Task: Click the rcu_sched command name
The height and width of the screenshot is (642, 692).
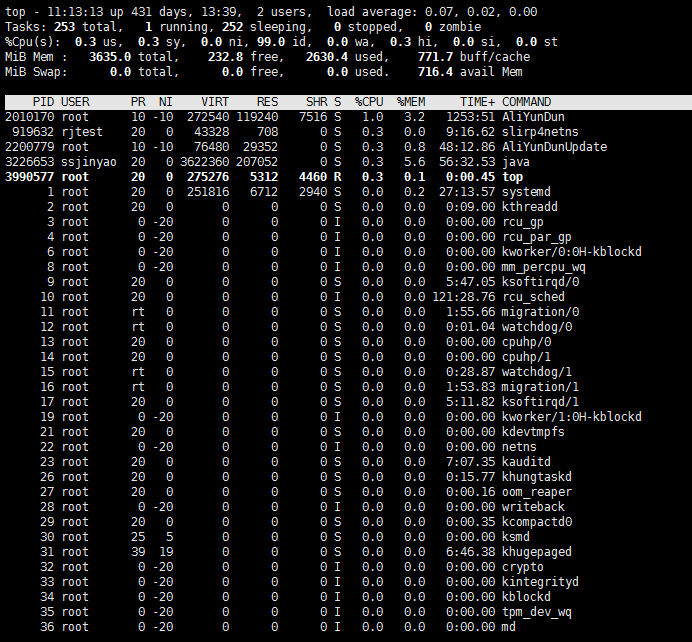Action: 533,297
